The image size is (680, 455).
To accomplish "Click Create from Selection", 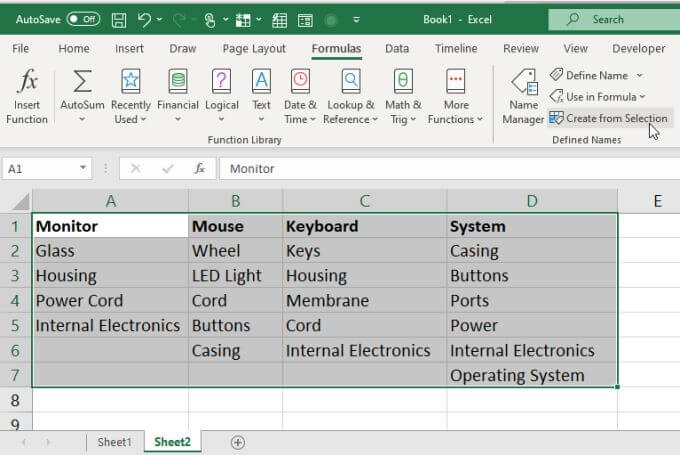I will pos(608,118).
